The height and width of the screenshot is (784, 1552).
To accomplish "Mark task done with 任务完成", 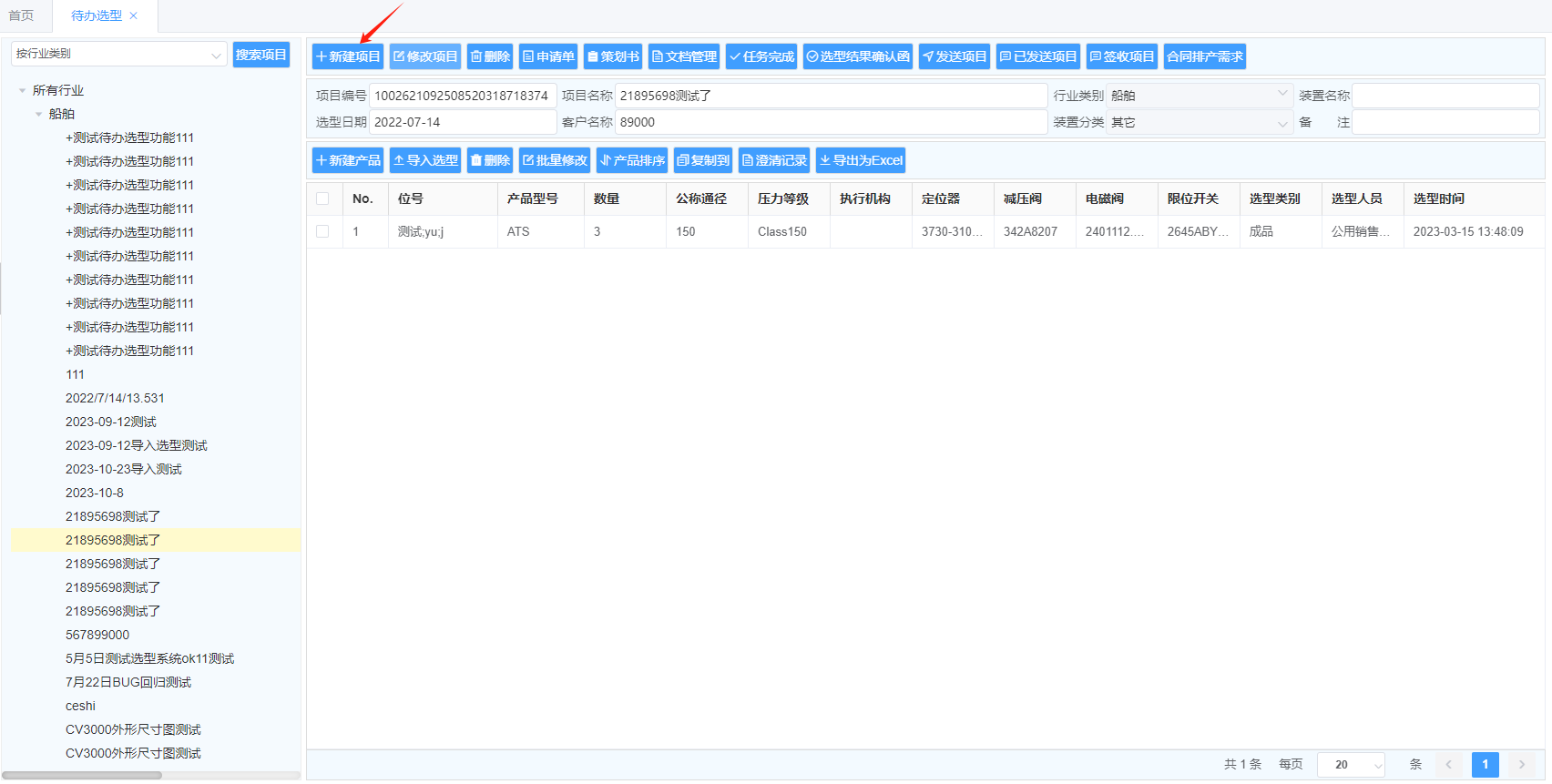I will pos(761,56).
